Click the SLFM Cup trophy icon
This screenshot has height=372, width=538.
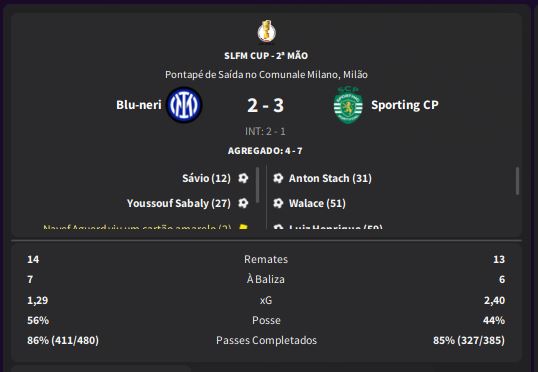coord(267,31)
